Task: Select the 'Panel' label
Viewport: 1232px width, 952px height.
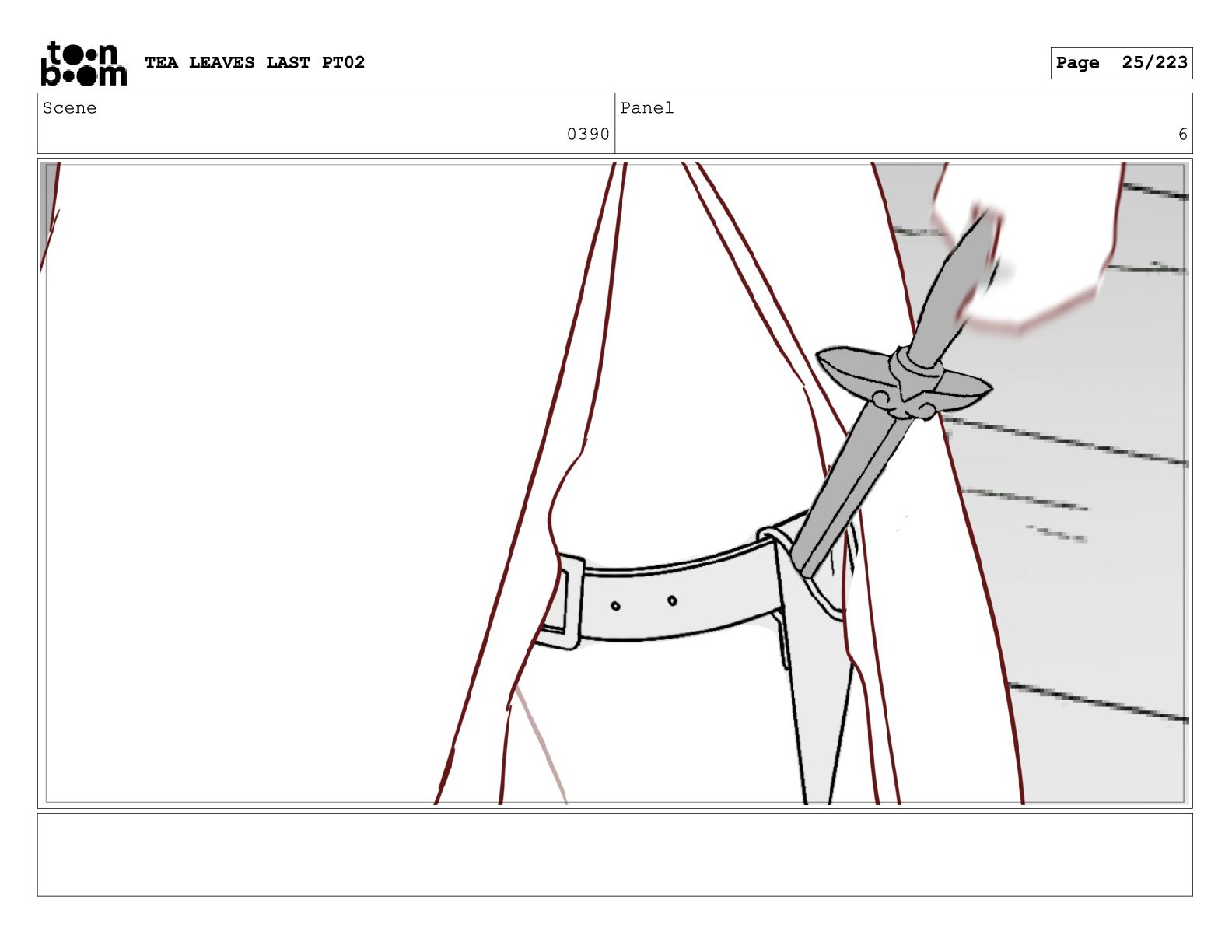Action: point(646,108)
